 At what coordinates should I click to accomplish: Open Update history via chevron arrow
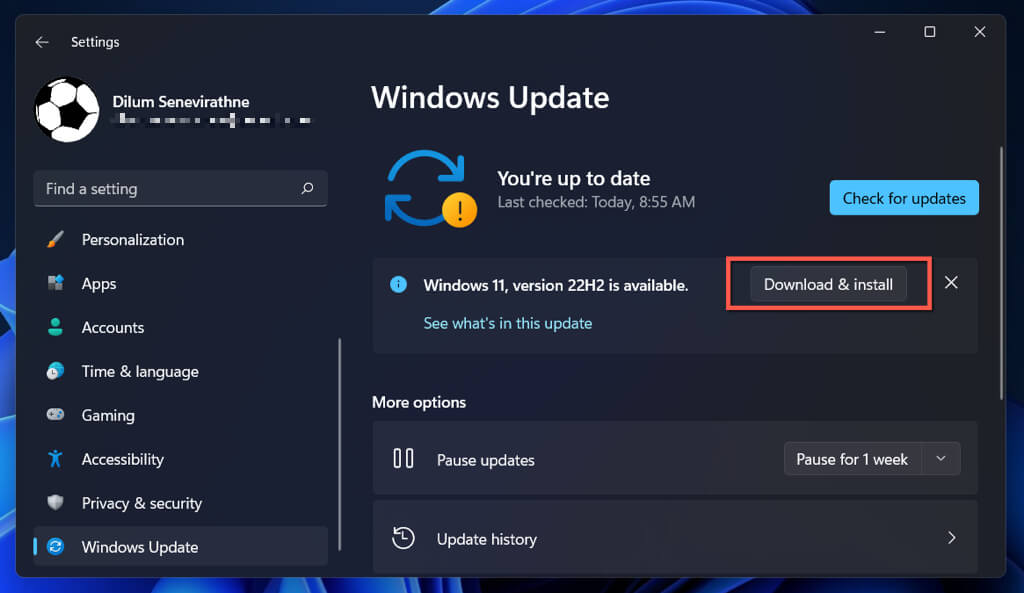pyautogui.click(x=951, y=538)
